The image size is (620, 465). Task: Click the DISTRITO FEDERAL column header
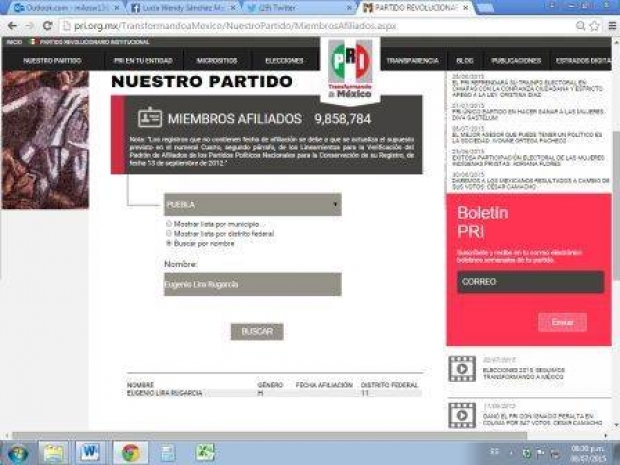[x=389, y=385]
